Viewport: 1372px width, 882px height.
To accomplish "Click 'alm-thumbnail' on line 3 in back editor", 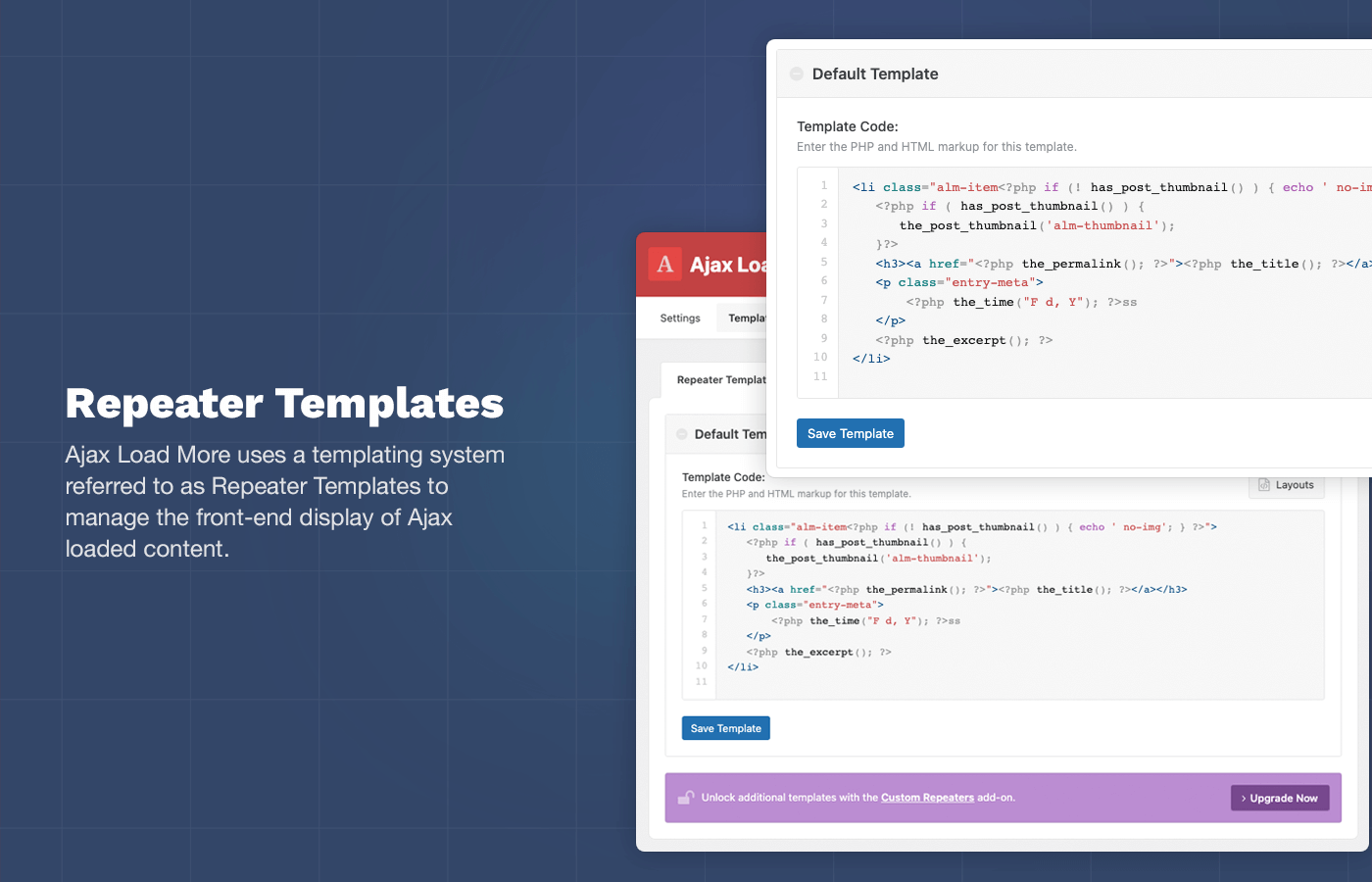I will point(933,559).
